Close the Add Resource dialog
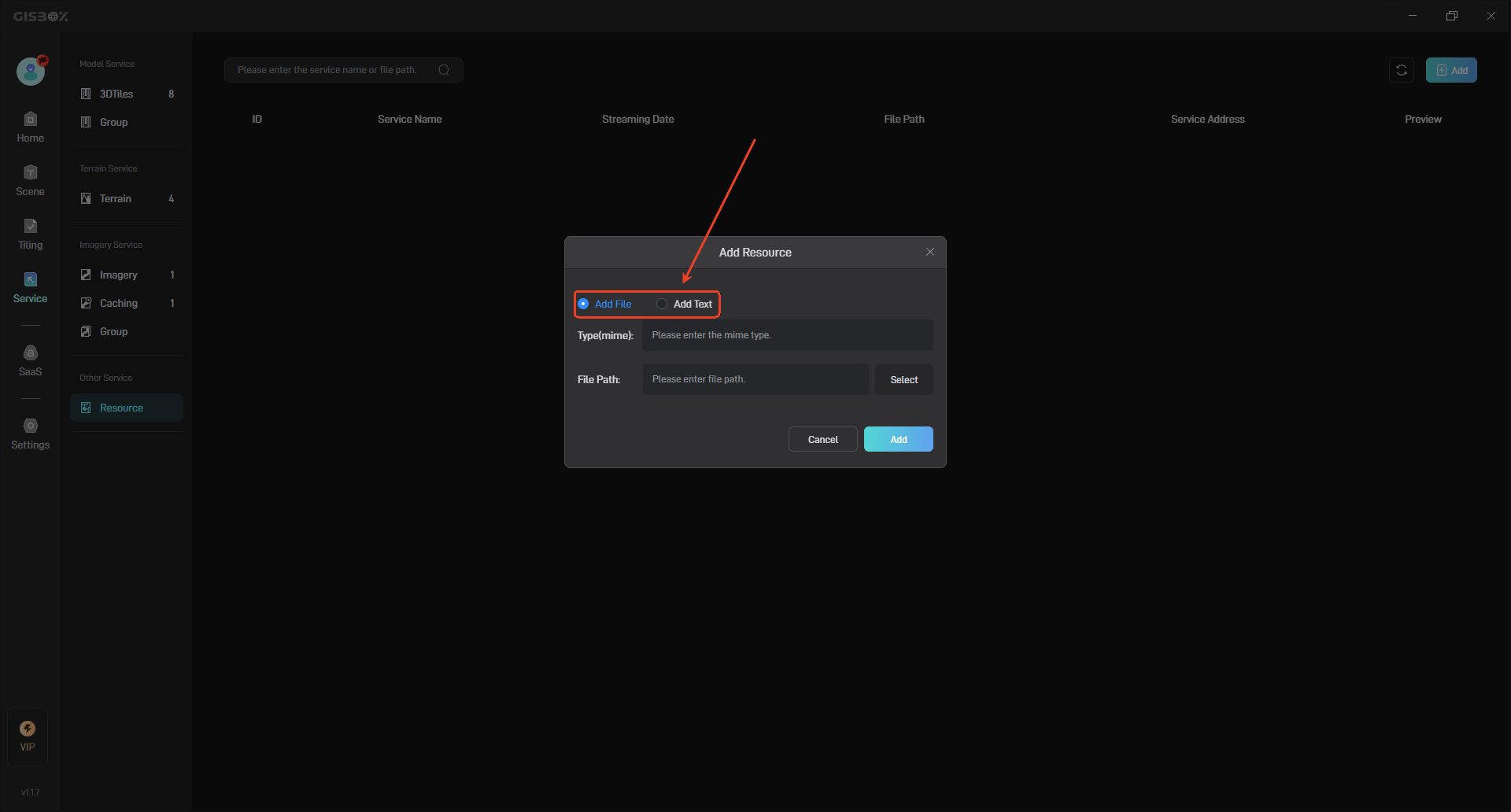Viewport: 1511px width, 812px height. point(929,252)
